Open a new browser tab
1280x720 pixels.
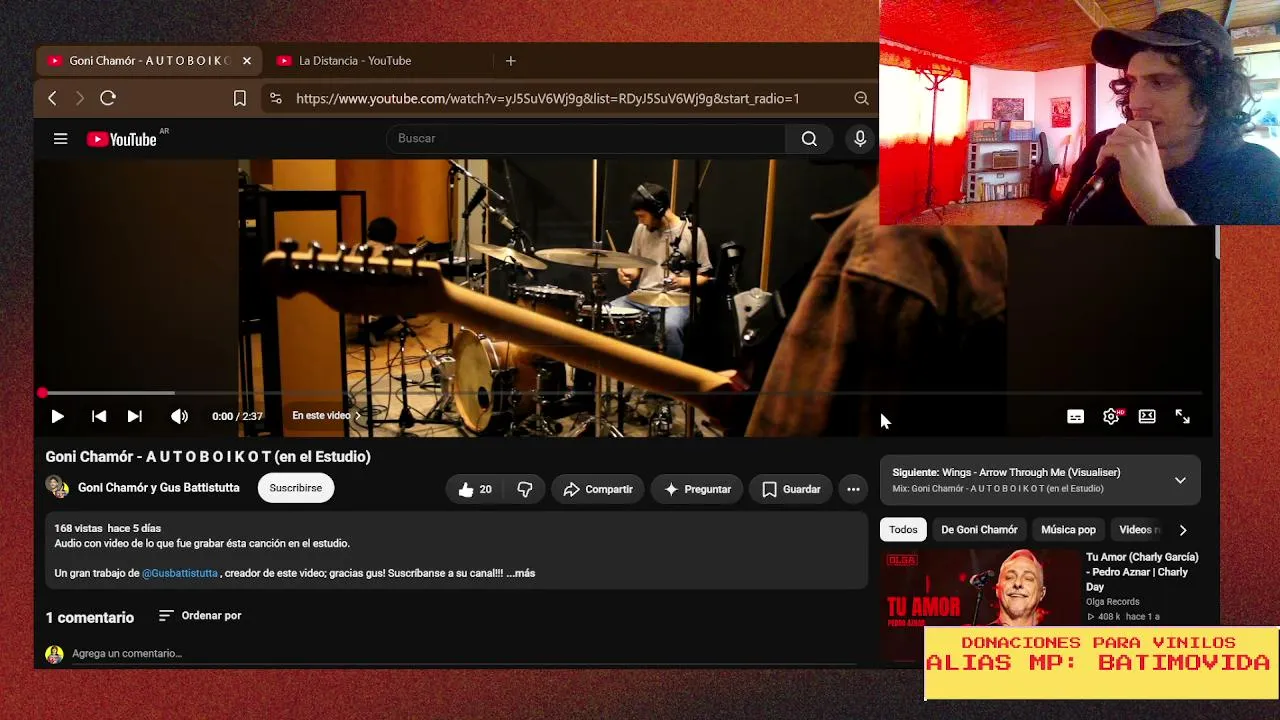(510, 61)
